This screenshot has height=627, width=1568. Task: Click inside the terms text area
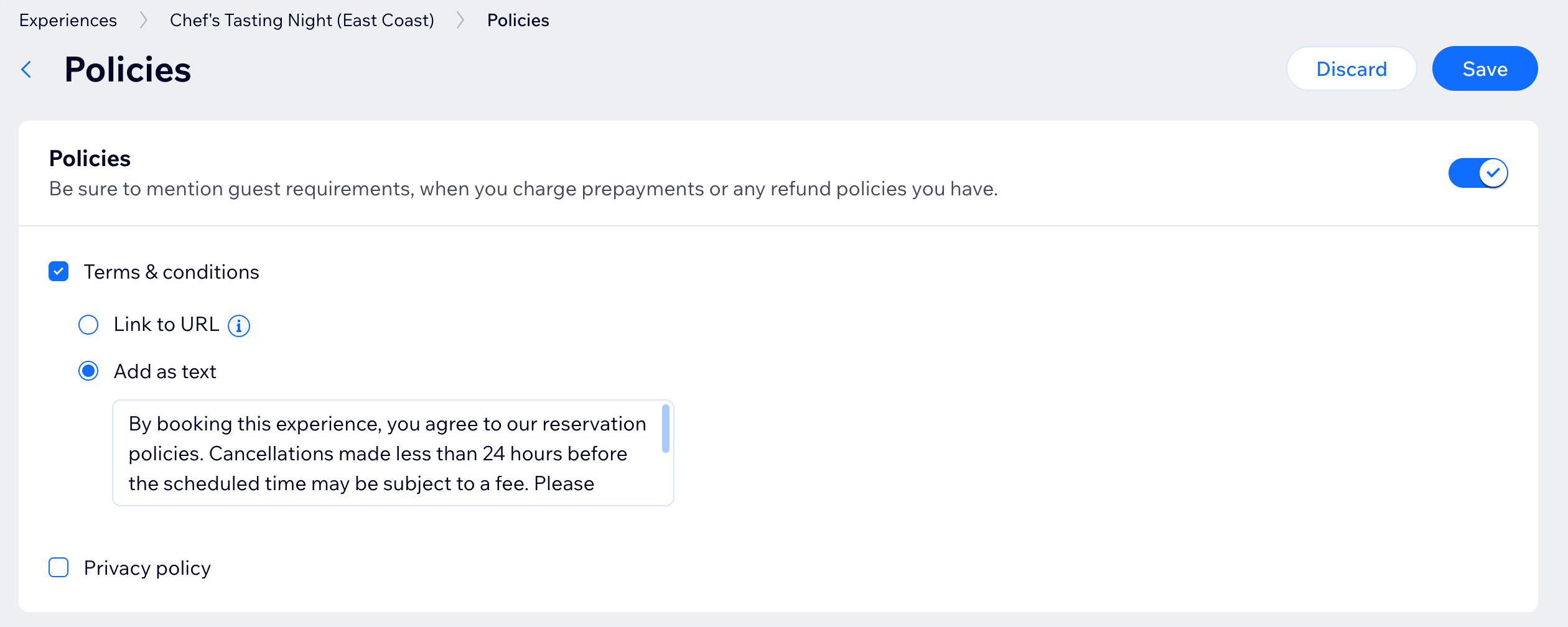tap(386, 453)
